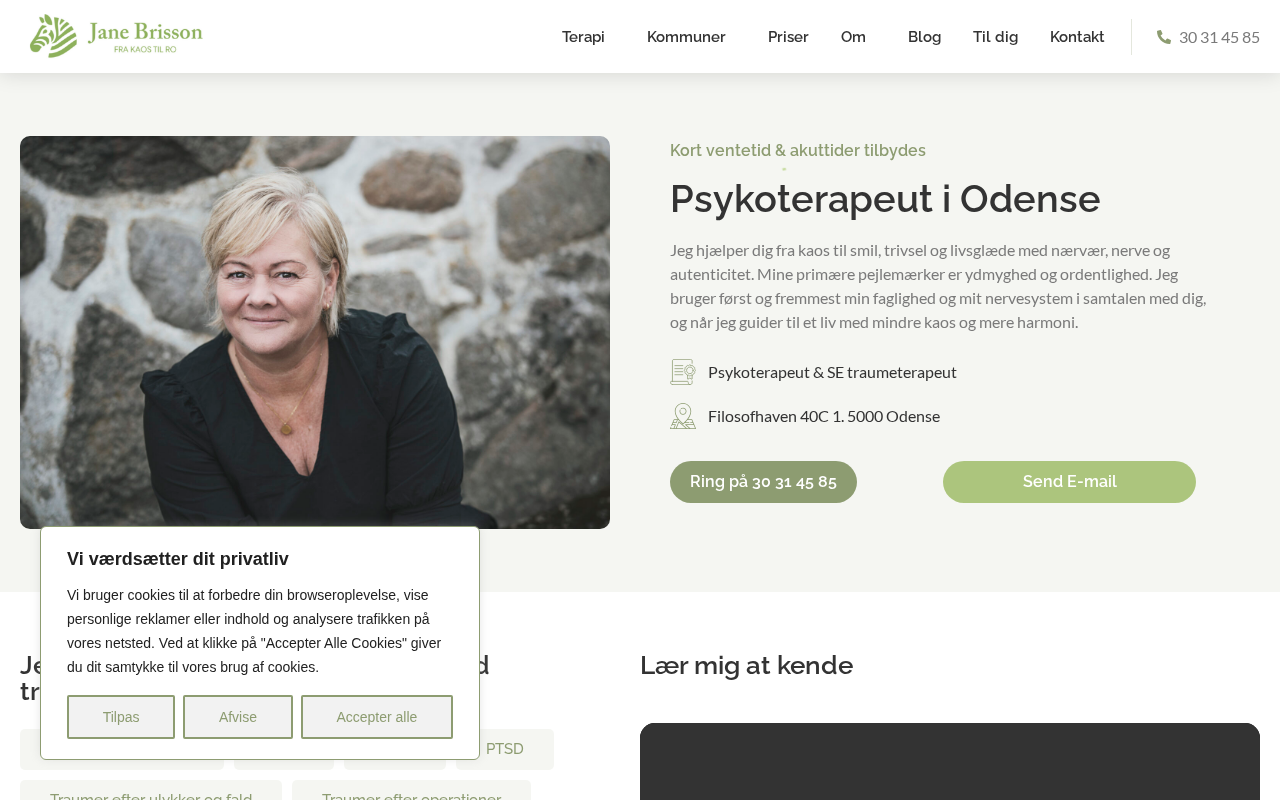Navigate to Til dig
Image resolution: width=1280 pixels, height=800 pixels.
[995, 37]
